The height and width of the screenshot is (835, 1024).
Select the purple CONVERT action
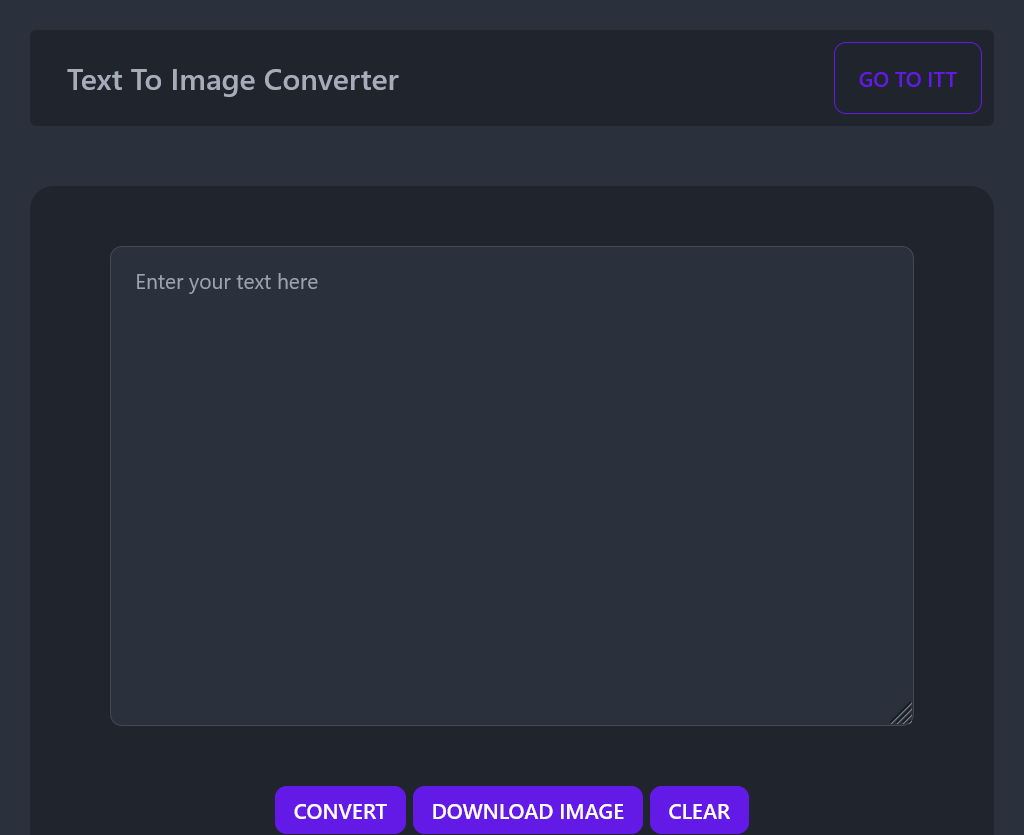tap(340, 810)
